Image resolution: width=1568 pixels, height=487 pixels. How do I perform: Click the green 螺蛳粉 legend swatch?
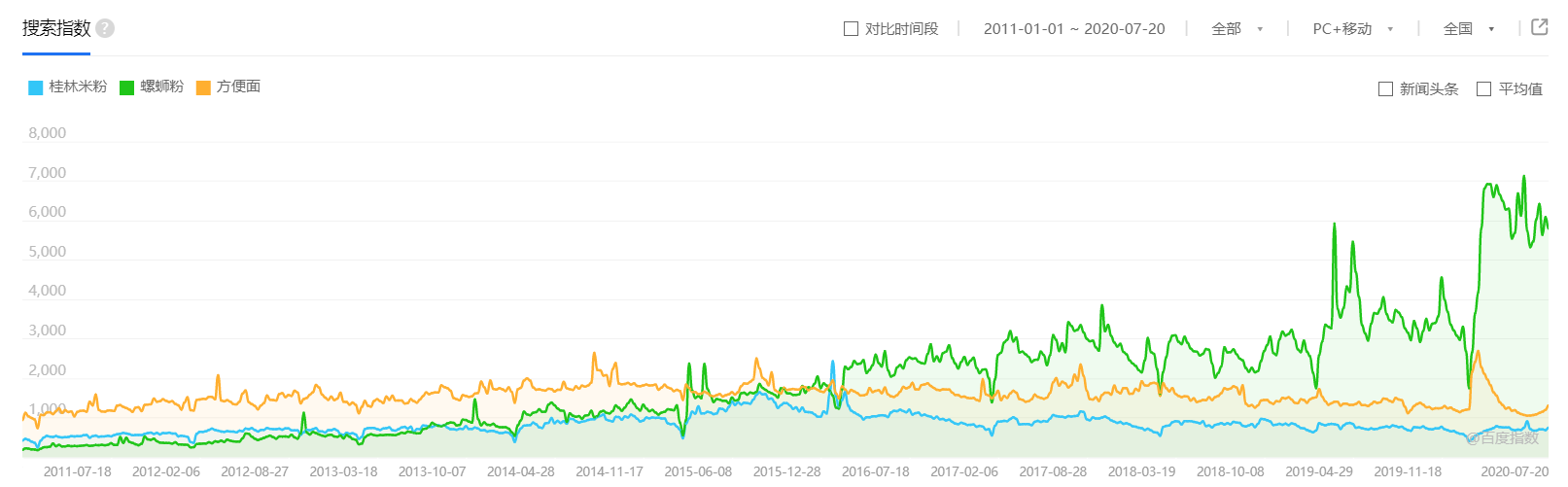[126, 87]
